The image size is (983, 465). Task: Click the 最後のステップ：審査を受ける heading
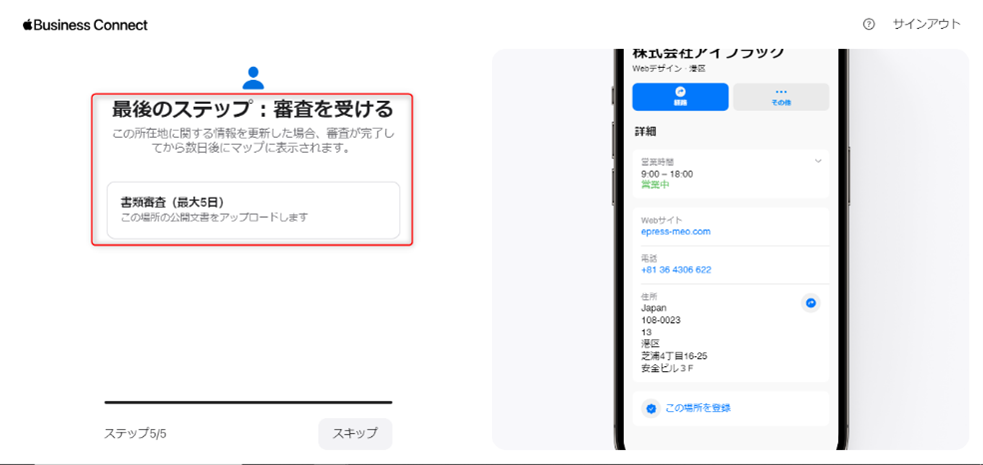point(253,109)
